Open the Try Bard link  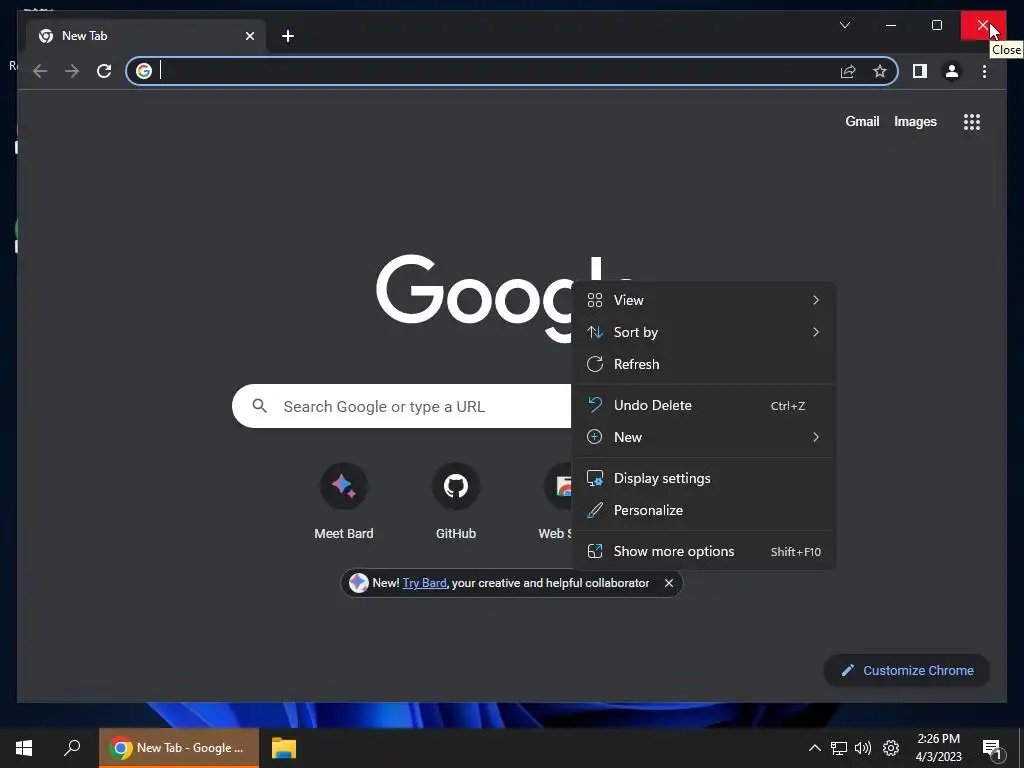click(424, 583)
